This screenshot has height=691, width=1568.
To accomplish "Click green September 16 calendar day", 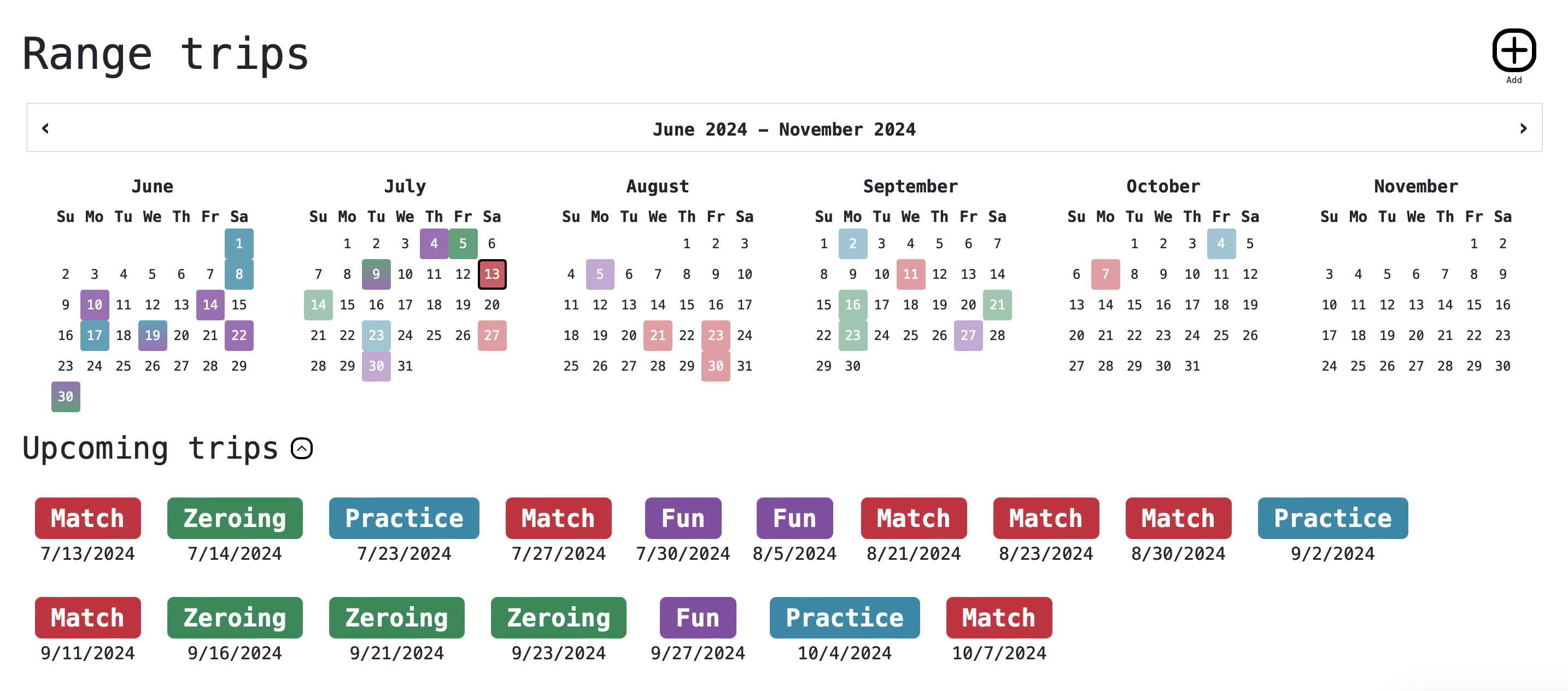I will (852, 305).
